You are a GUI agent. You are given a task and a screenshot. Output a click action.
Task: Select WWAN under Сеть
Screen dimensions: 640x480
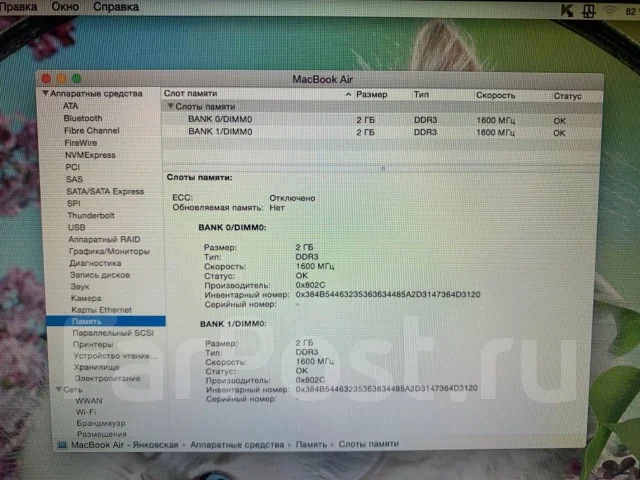(x=89, y=401)
